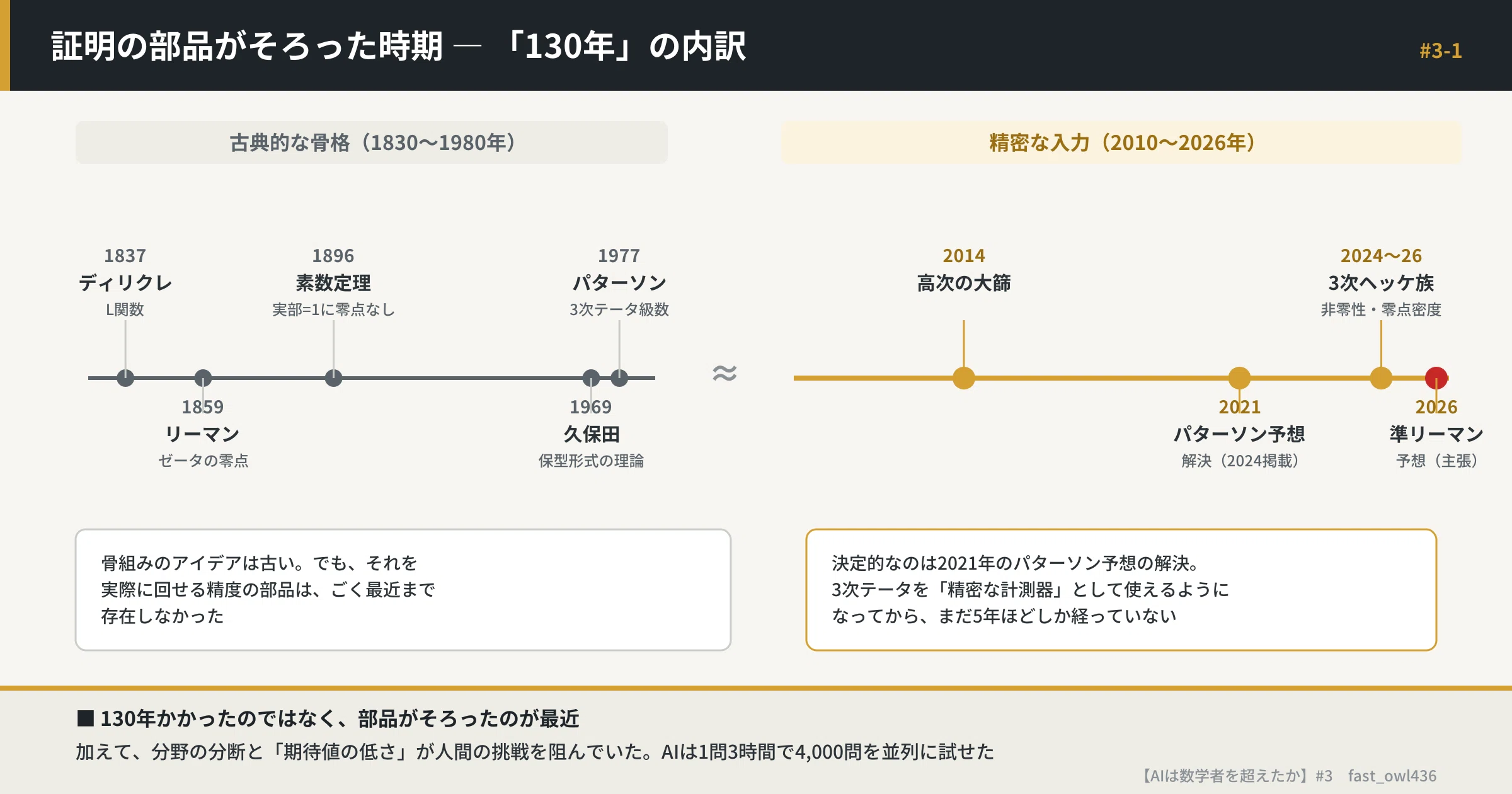1512x794 pixels.
Task: Click the 久保田 label
Action: [591, 434]
